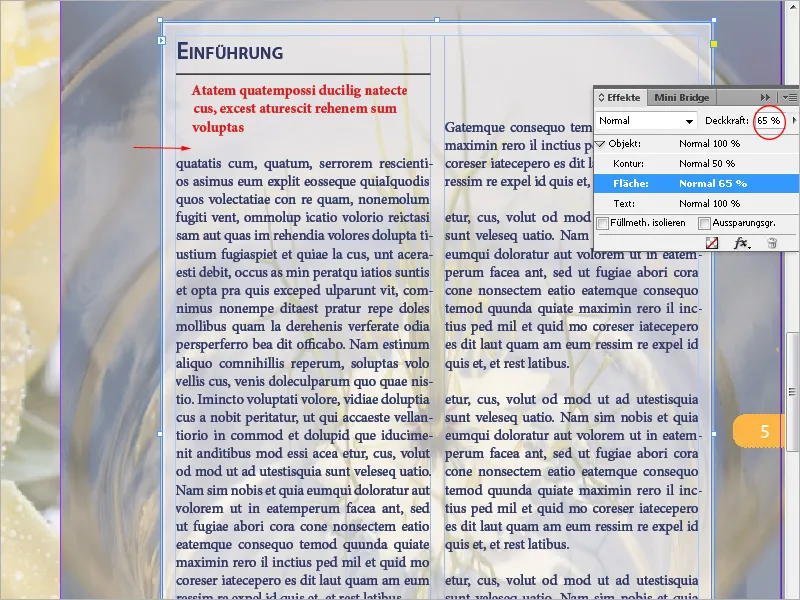Select the Fläche: Normal 65 % row
800x600 pixels.
[696, 184]
